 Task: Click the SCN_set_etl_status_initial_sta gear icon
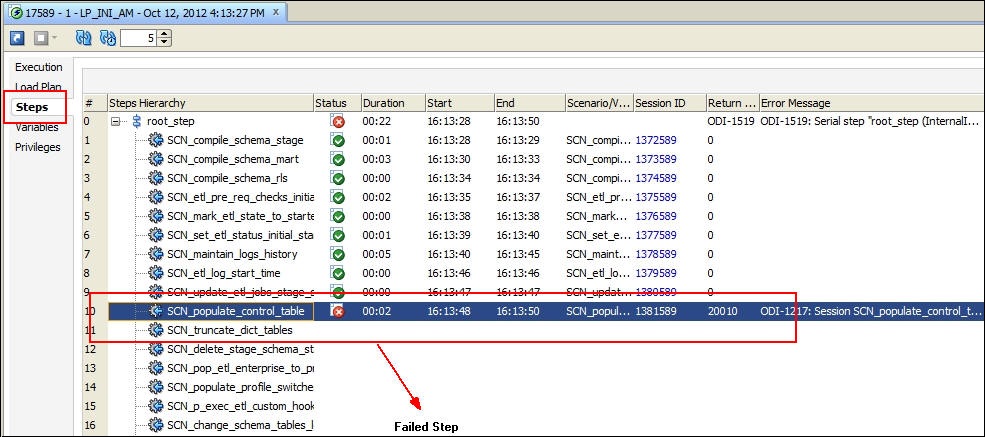pos(156,235)
